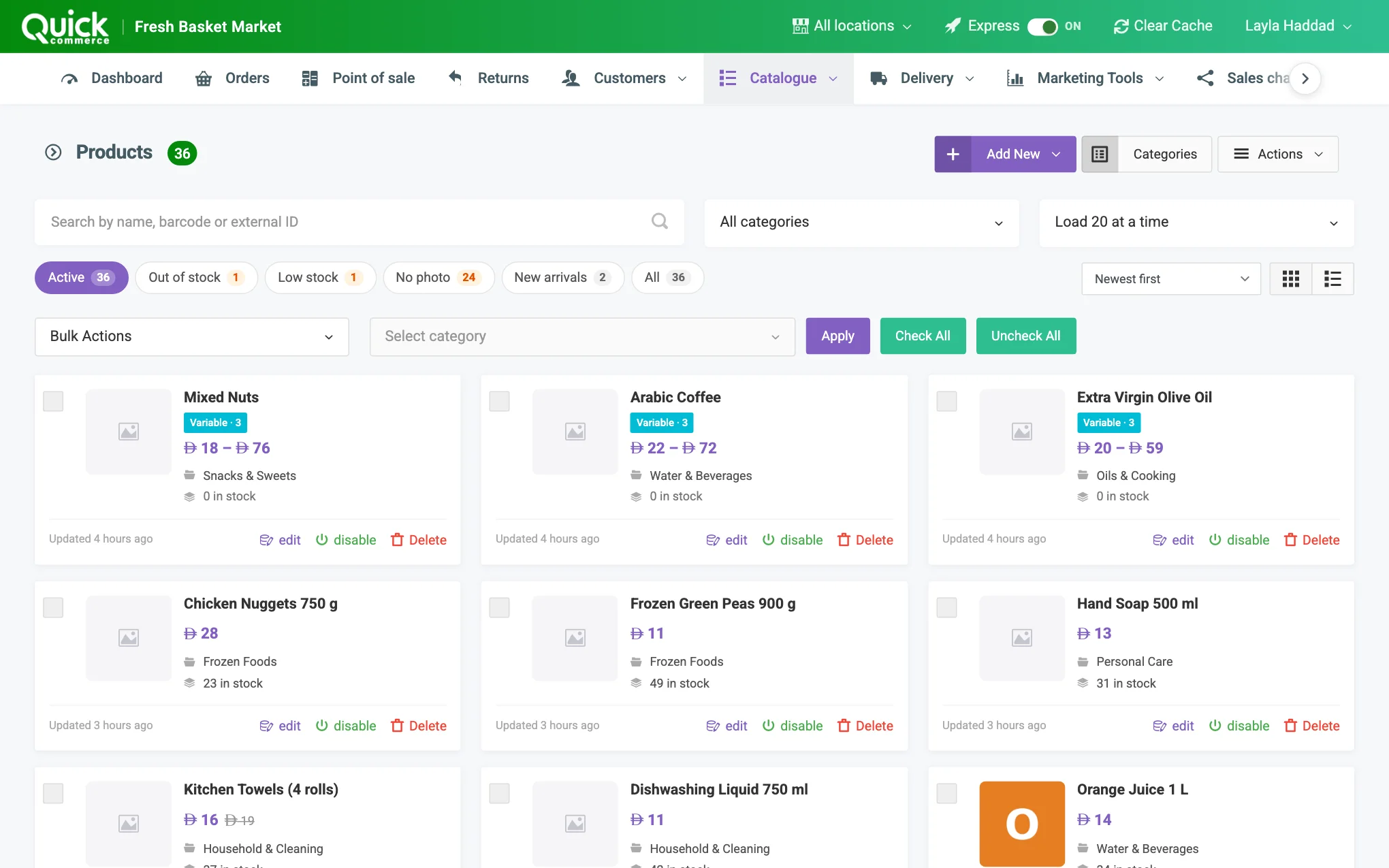
Task: Expand the Actions menu
Action: [1277, 154]
